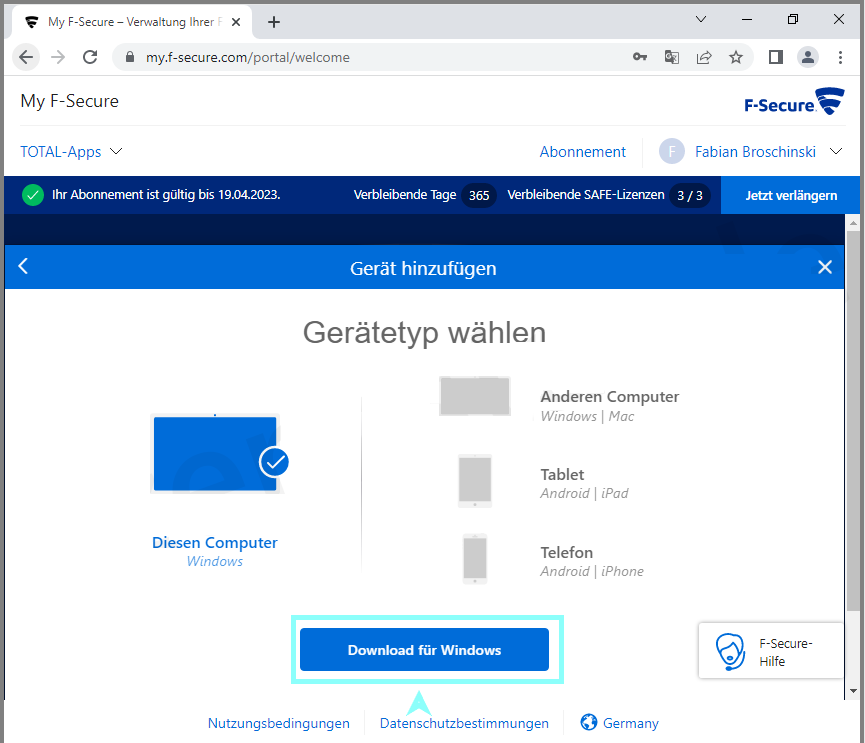Click the Download für Windows button
Image resolution: width=865 pixels, height=743 pixels.
tap(424, 650)
